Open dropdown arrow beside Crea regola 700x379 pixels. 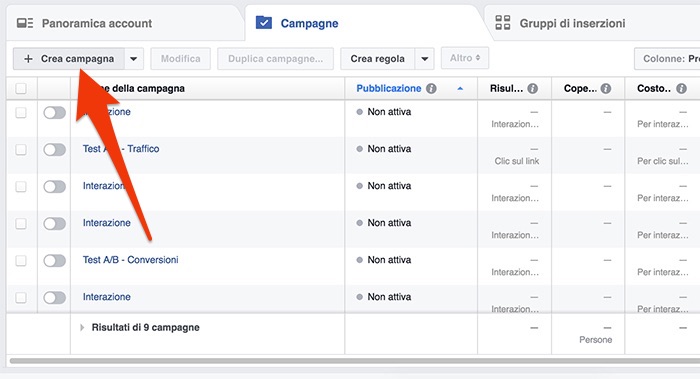point(425,59)
